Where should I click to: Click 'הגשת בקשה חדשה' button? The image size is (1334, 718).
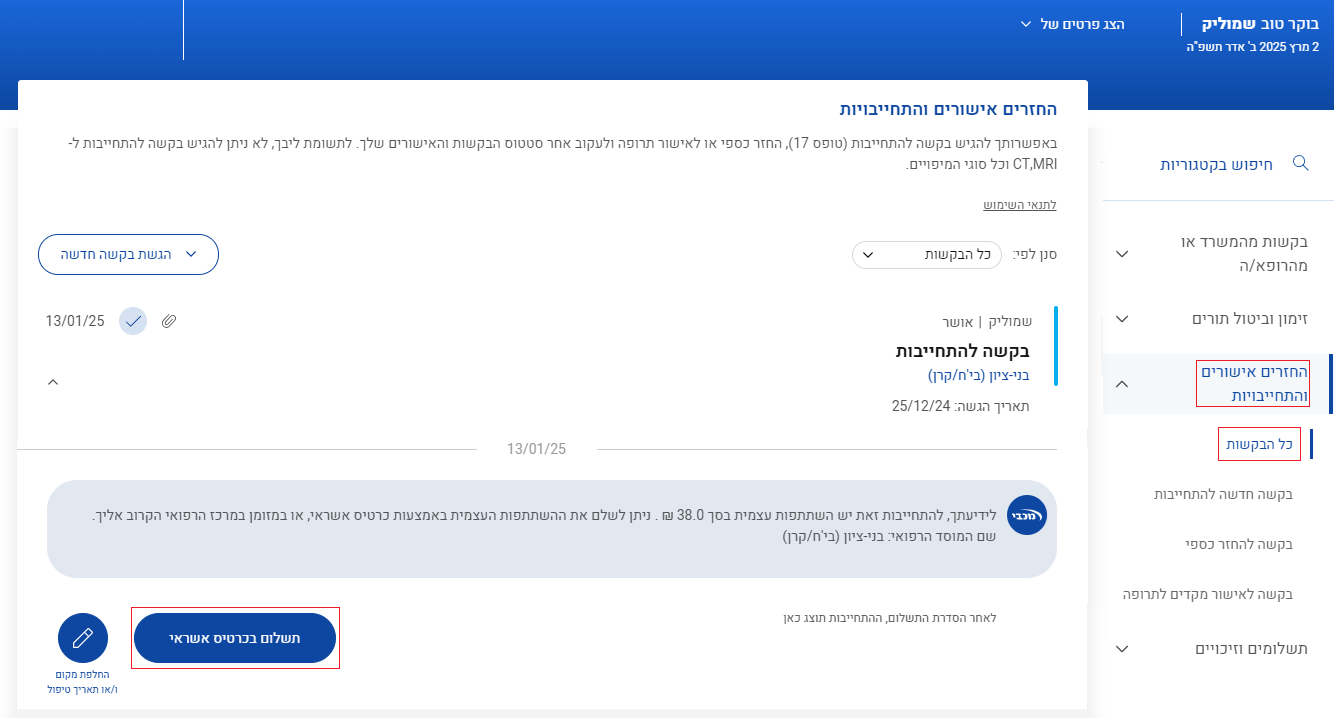pos(128,255)
